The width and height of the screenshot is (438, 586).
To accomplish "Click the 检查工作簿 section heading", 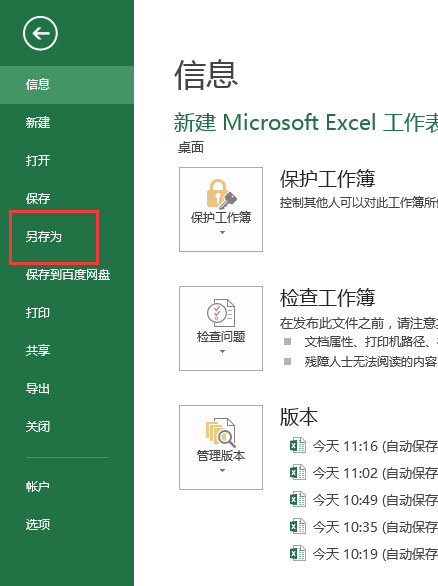I will pyautogui.click(x=327, y=298).
